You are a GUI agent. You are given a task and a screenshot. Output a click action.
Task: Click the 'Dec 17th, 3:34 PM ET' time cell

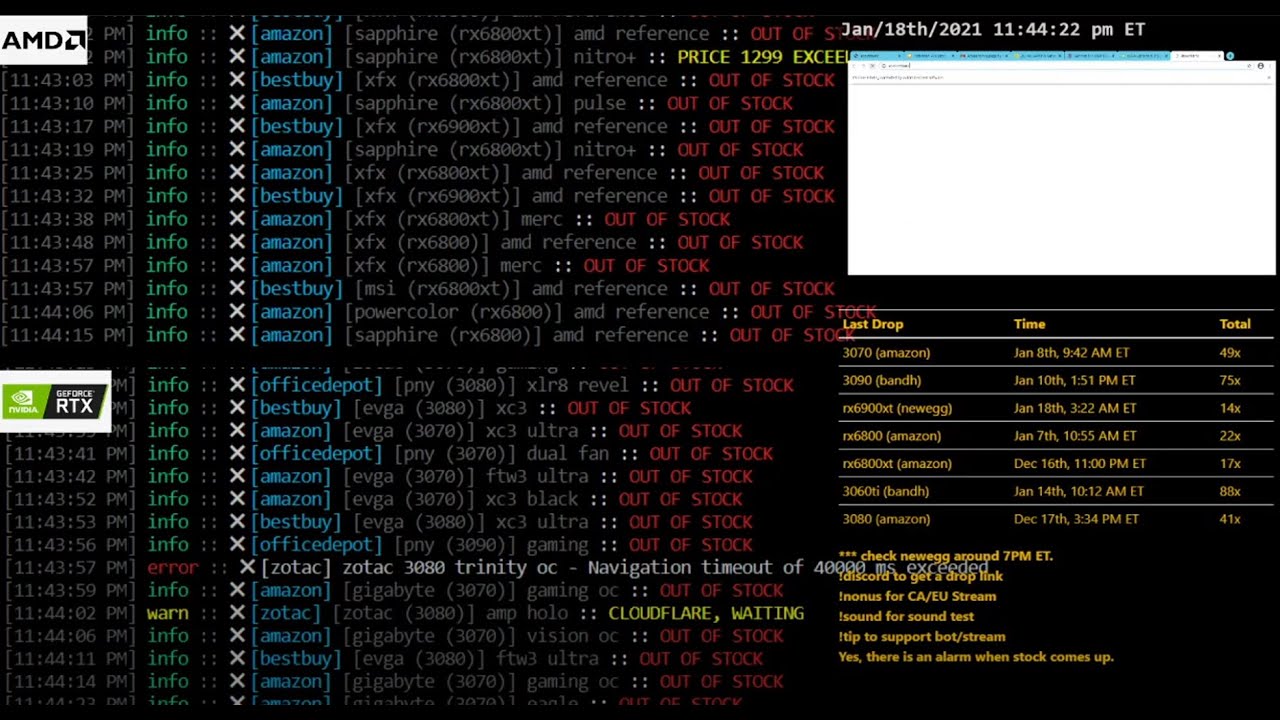pyautogui.click(x=1076, y=519)
